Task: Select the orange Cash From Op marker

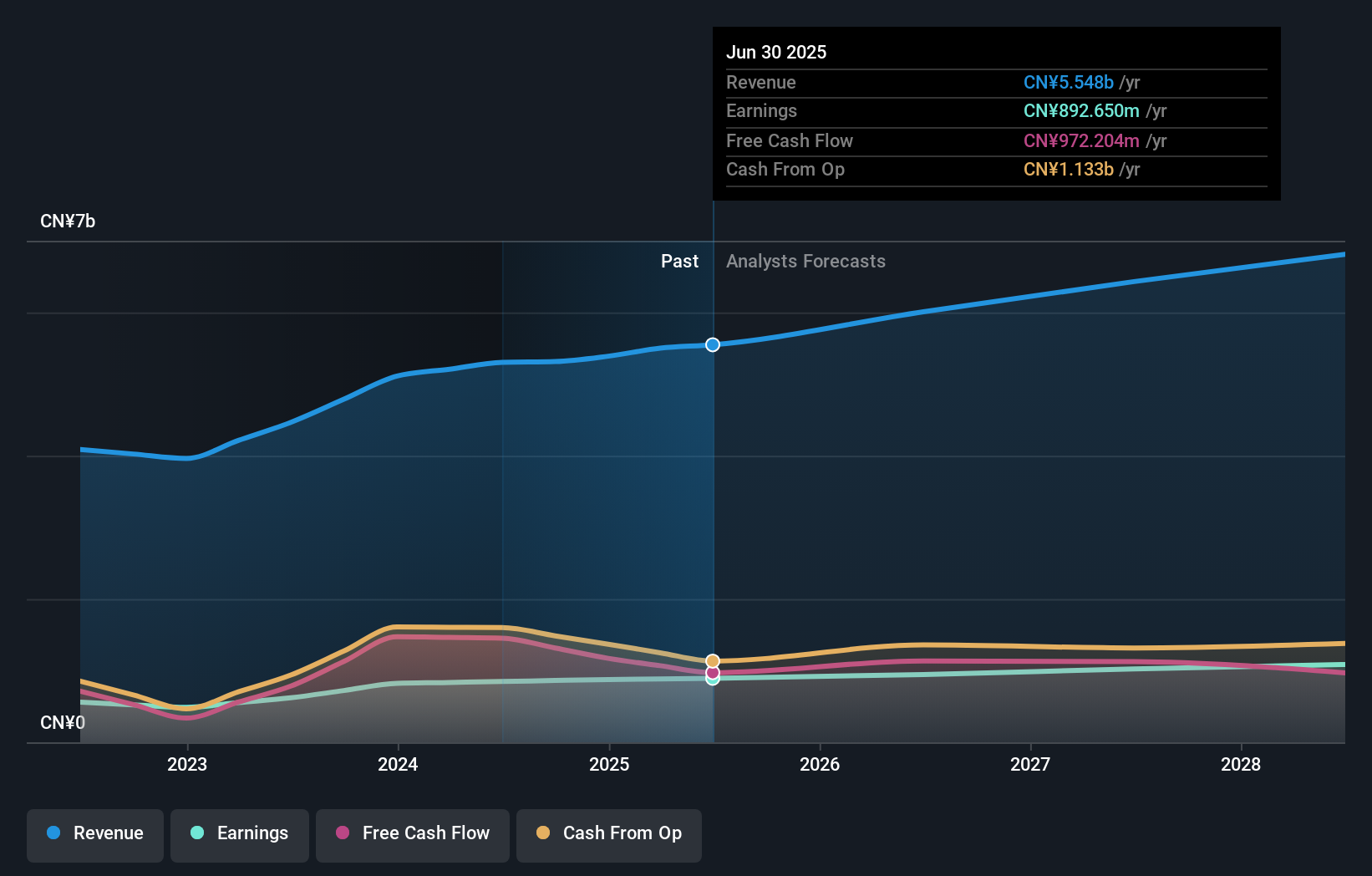Action: tap(712, 661)
